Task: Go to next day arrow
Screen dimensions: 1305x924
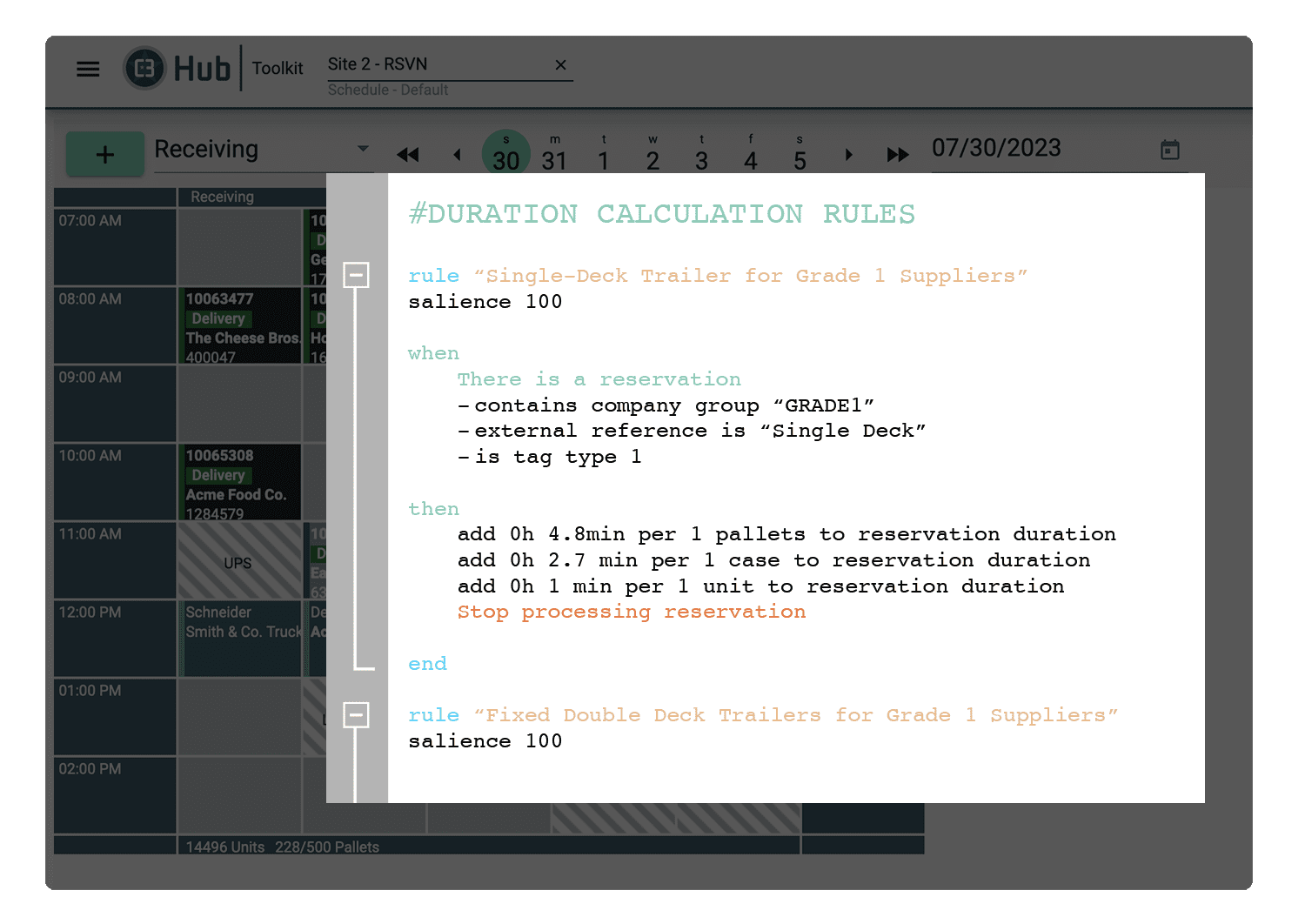Action: coord(849,155)
